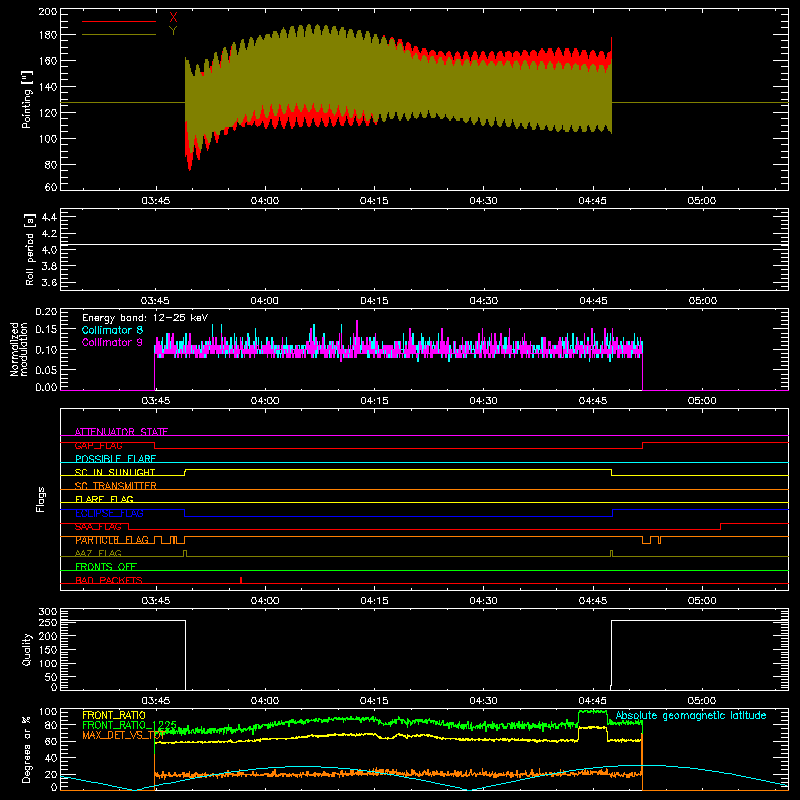Image resolution: width=800 pixels, height=800 pixels.
Task: Select the SC_TRANSMITTER flag label
Action: pyautogui.click(x=115, y=486)
